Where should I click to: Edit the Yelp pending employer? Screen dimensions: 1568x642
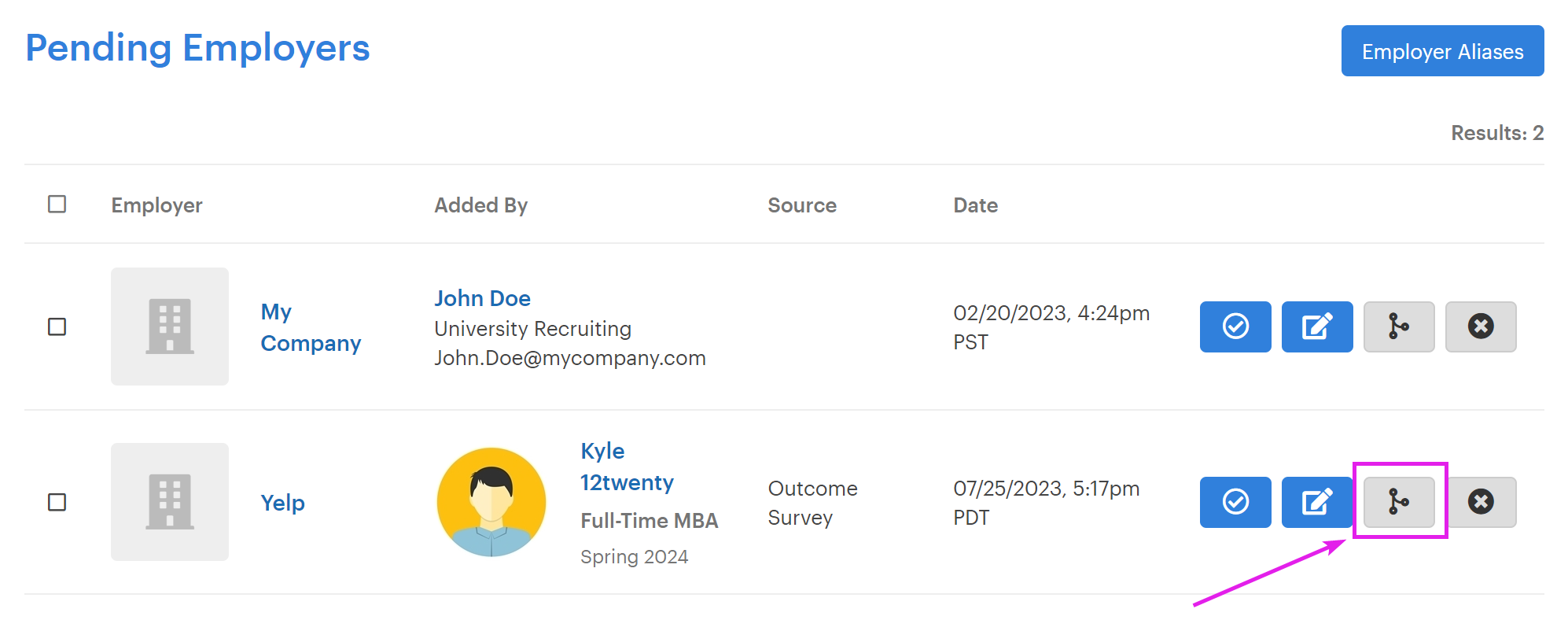click(x=1316, y=502)
